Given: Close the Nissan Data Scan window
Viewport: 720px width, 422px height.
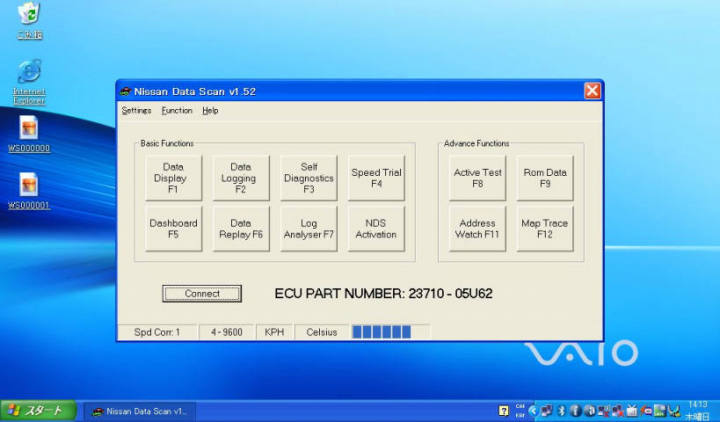Looking at the screenshot, I should point(592,91).
